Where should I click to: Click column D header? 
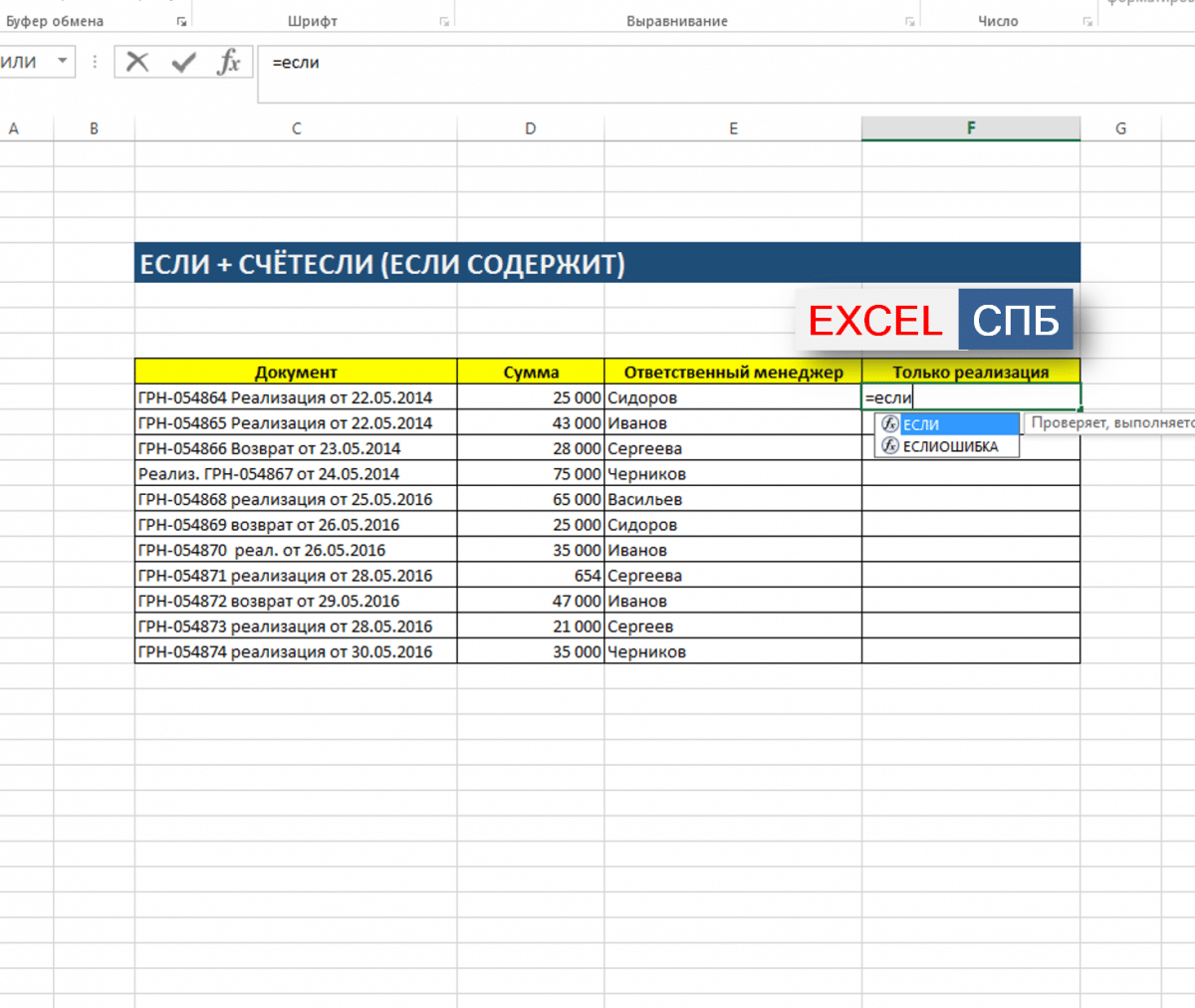pyautogui.click(x=530, y=128)
